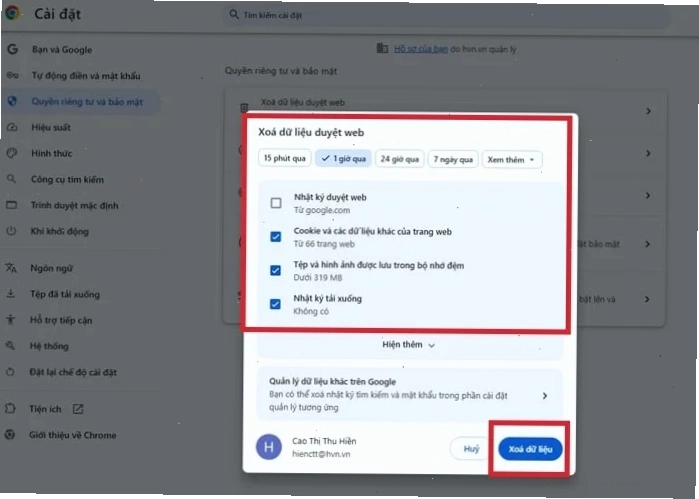The width and height of the screenshot is (699, 499).
Task: Open Hệ thống settings section
Action: (49, 346)
